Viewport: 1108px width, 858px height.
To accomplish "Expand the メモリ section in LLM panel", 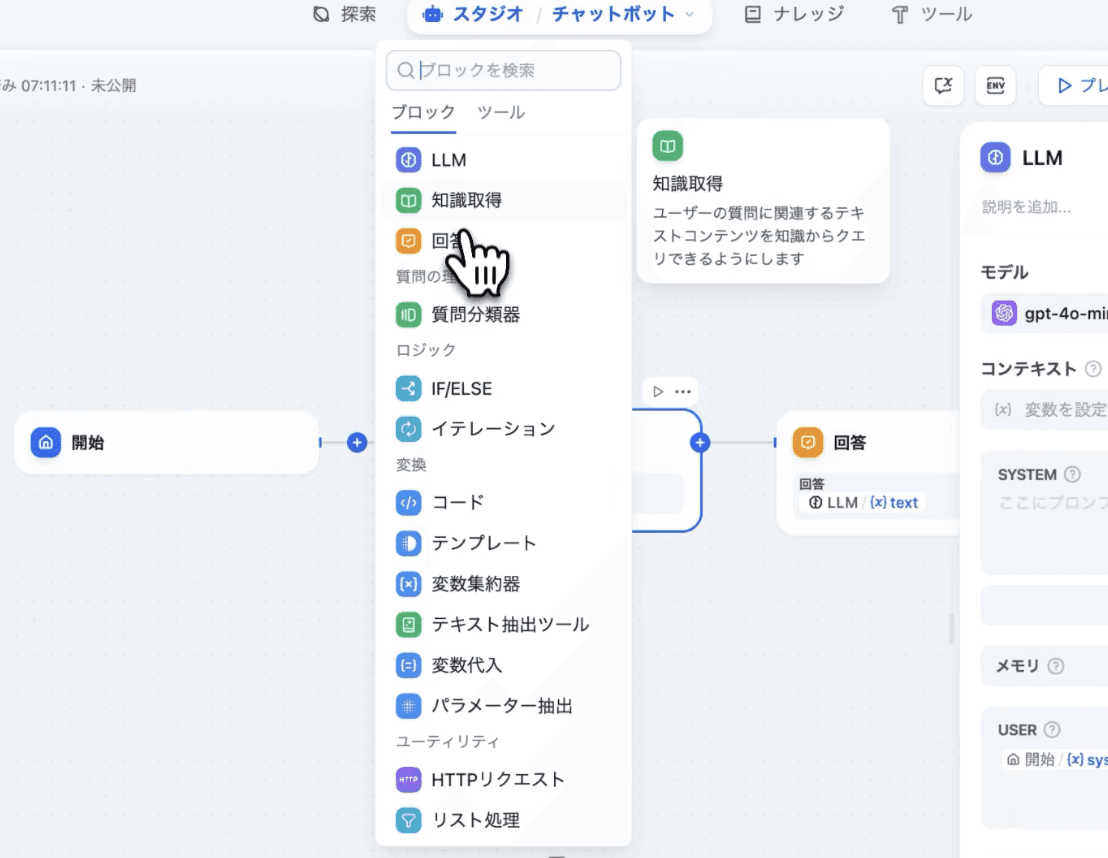I will [1016, 666].
